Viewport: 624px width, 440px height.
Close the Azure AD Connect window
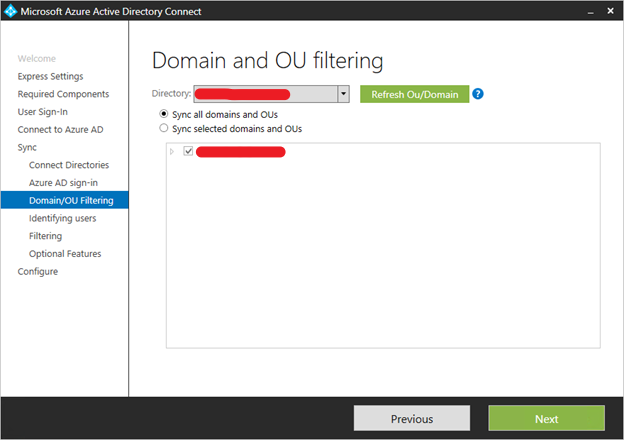610,11
